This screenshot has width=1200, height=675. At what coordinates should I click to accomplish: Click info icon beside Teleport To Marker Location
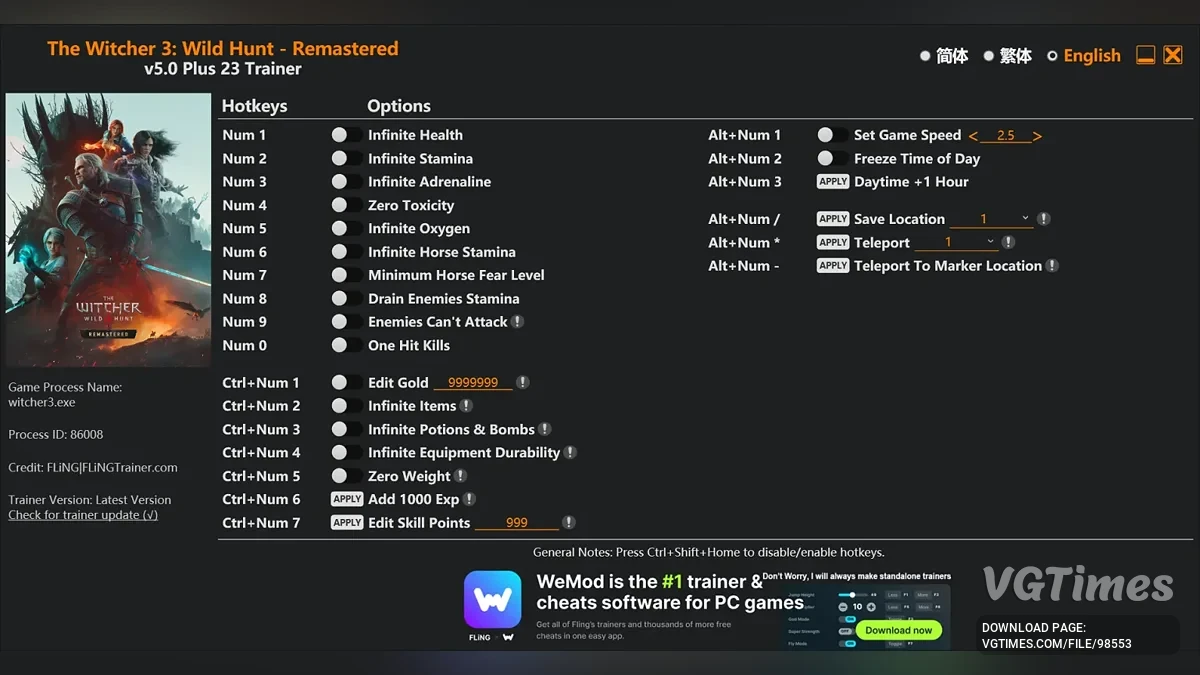[1052, 266]
